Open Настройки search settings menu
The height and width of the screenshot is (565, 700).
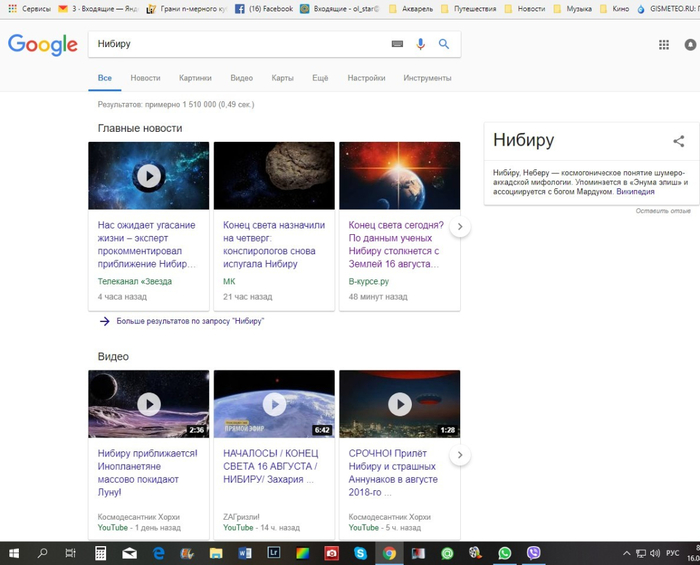[x=366, y=78]
